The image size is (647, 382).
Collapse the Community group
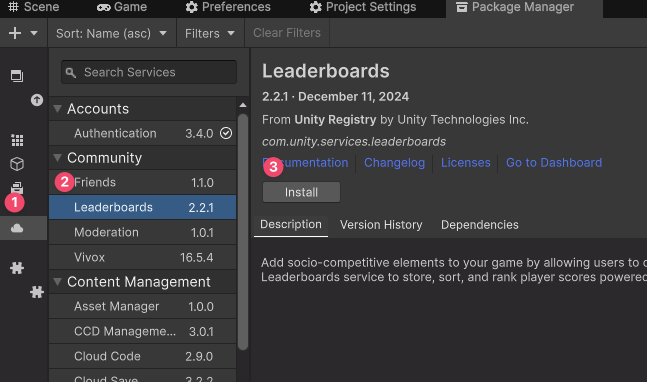pos(58,158)
